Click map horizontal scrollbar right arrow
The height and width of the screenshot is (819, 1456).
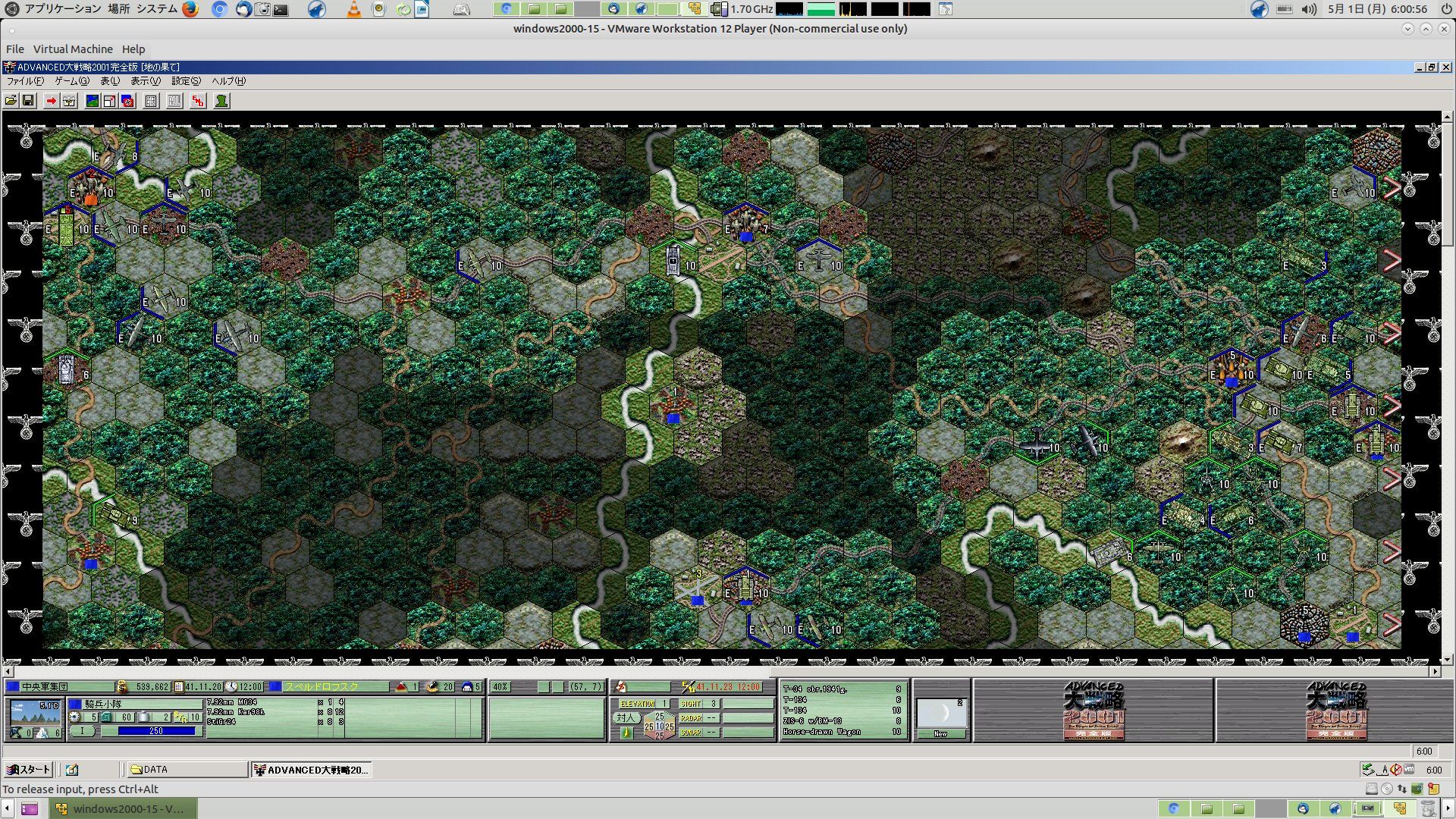1435,672
